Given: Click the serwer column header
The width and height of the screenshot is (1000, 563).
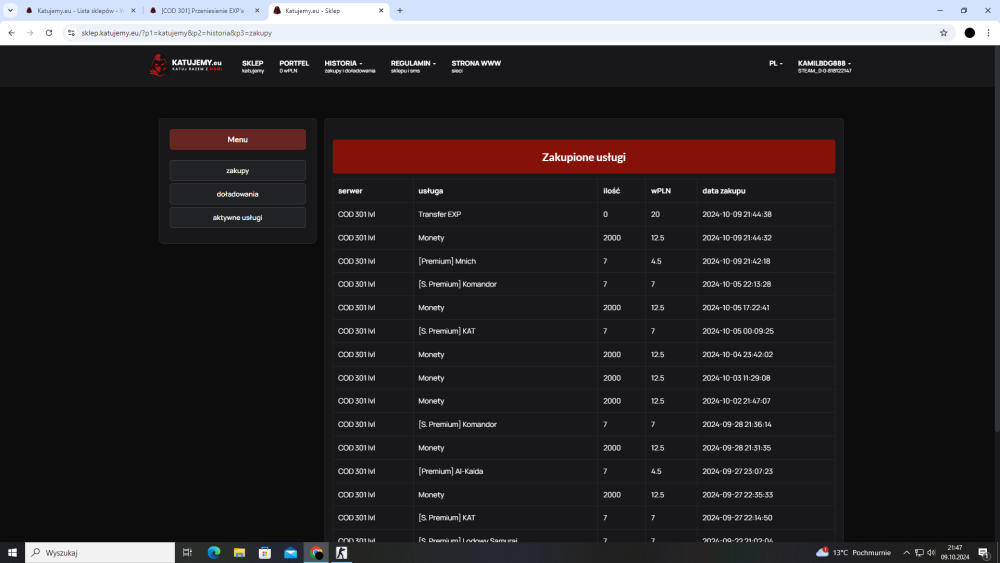Looking at the screenshot, I should click(350, 191).
